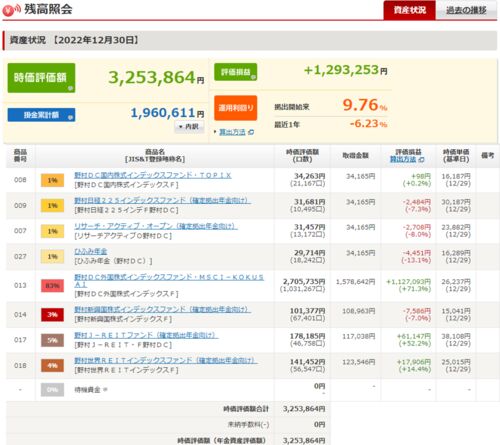
Task: Open 野村日経225インデックスファンド link
Action: [162, 200]
